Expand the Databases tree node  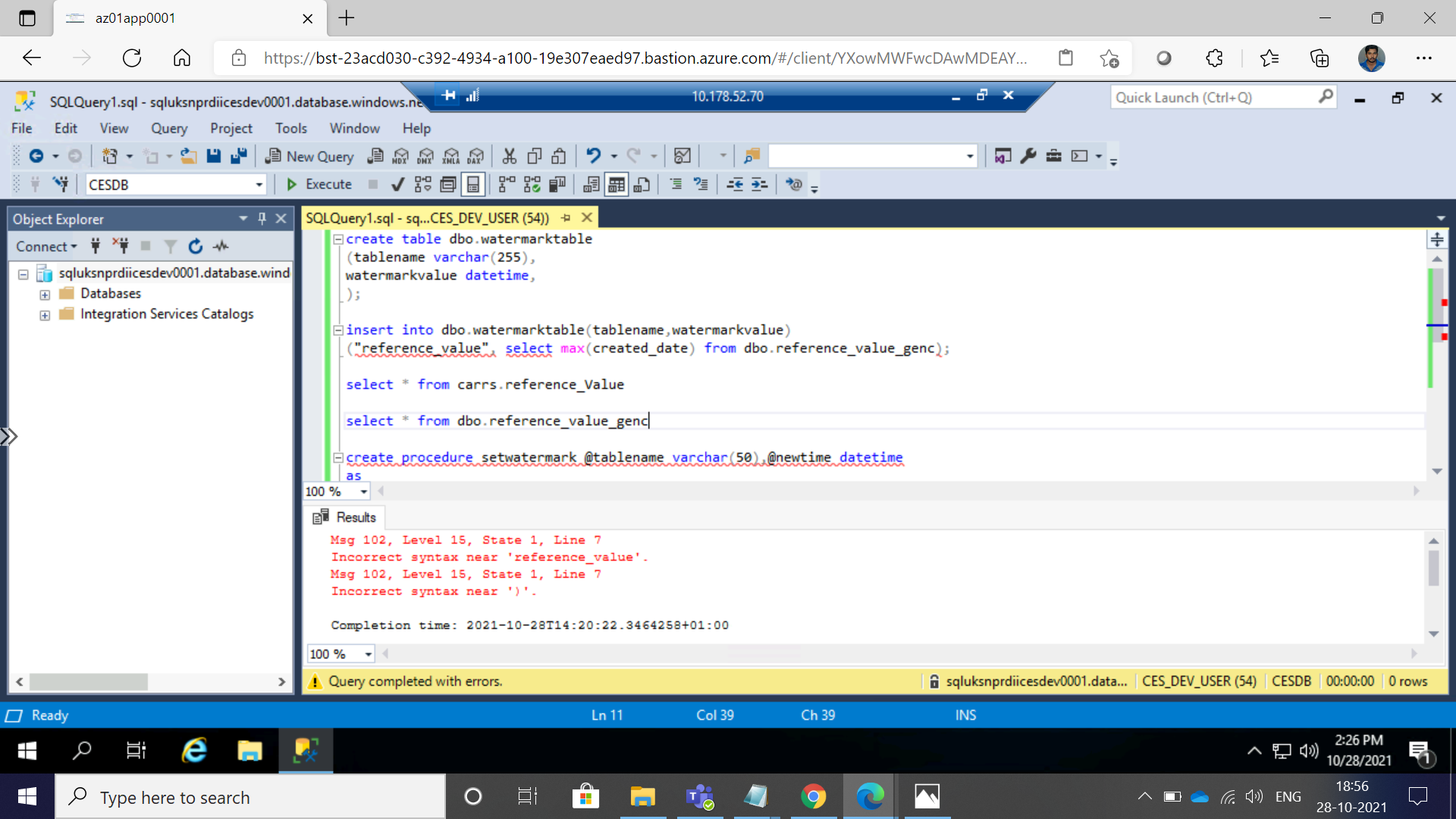pyautogui.click(x=45, y=293)
